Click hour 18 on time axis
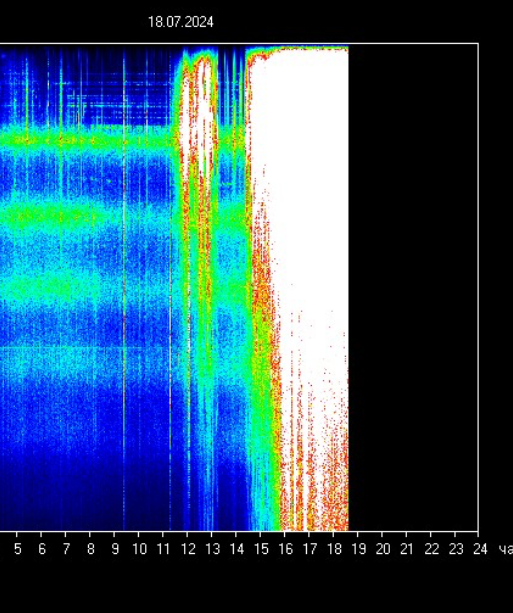This screenshot has width=513, height=613. coord(334,549)
